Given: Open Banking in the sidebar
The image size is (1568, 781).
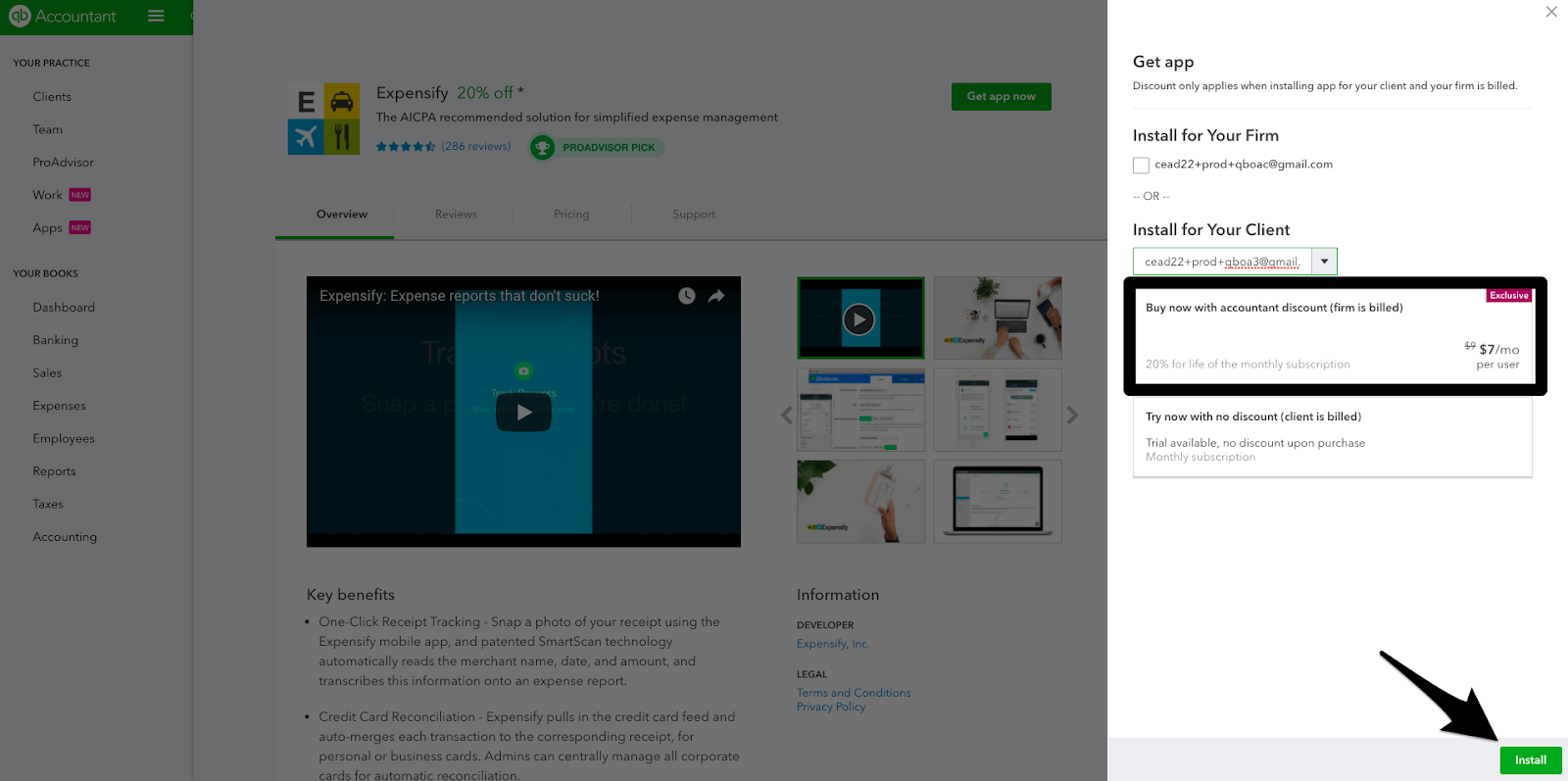Looking at the screenshot, I should (x=56, y=340).
